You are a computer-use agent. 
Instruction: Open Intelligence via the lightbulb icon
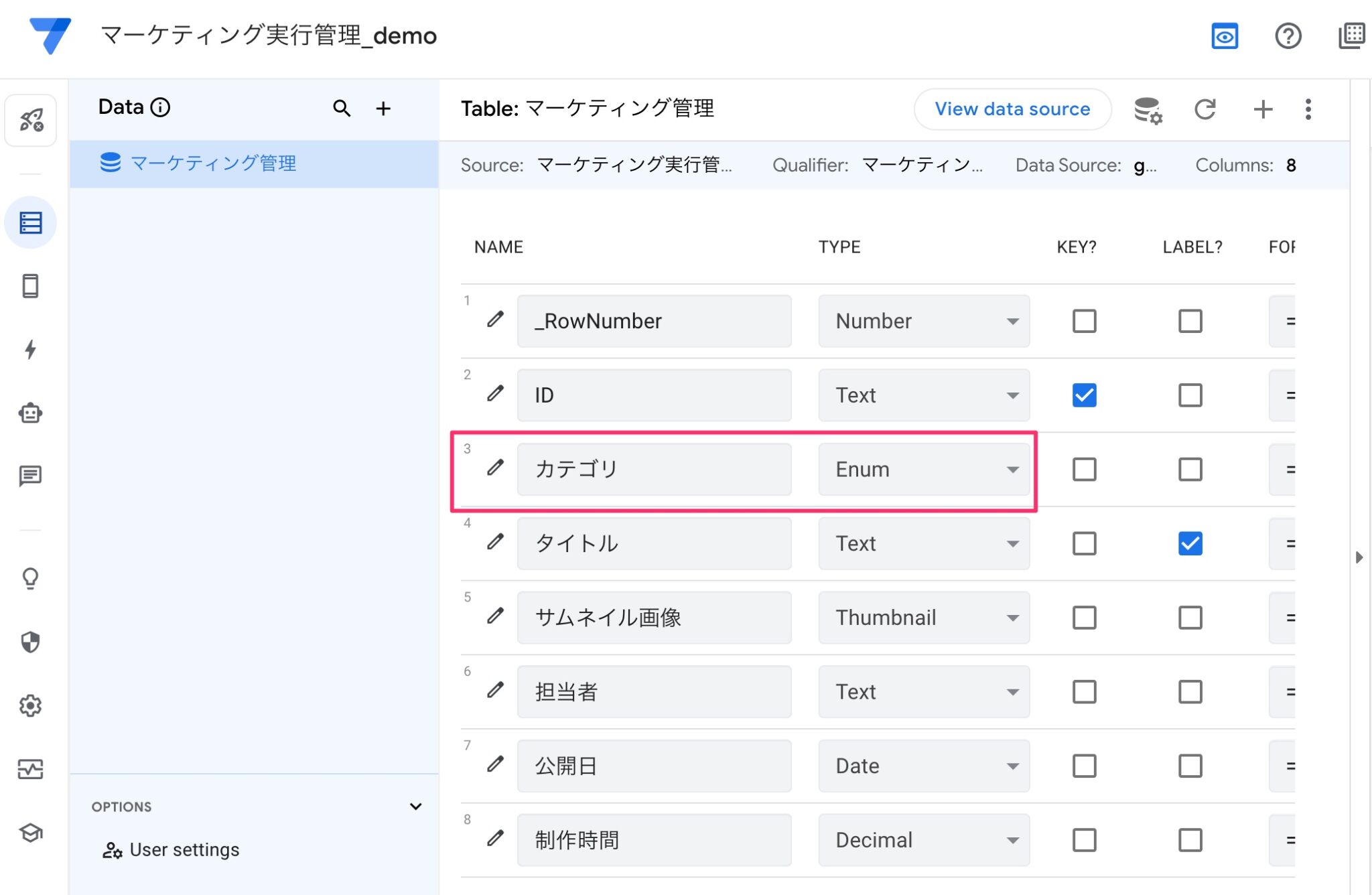(31, 578)
